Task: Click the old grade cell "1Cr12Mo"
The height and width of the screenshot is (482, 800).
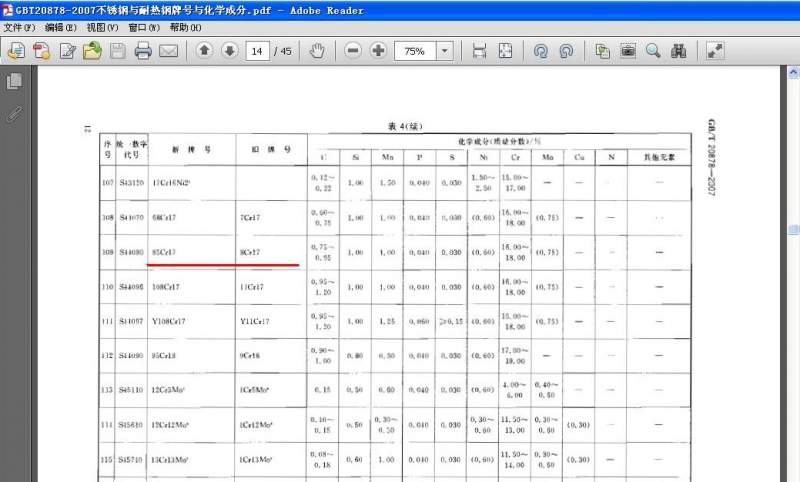Action: (256, 424)
